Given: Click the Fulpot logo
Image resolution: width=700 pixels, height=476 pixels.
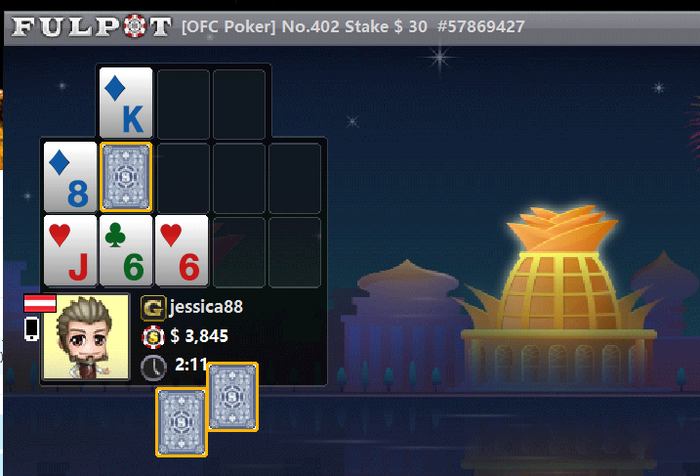Looking at the screenshot, I should pos(91,26).
